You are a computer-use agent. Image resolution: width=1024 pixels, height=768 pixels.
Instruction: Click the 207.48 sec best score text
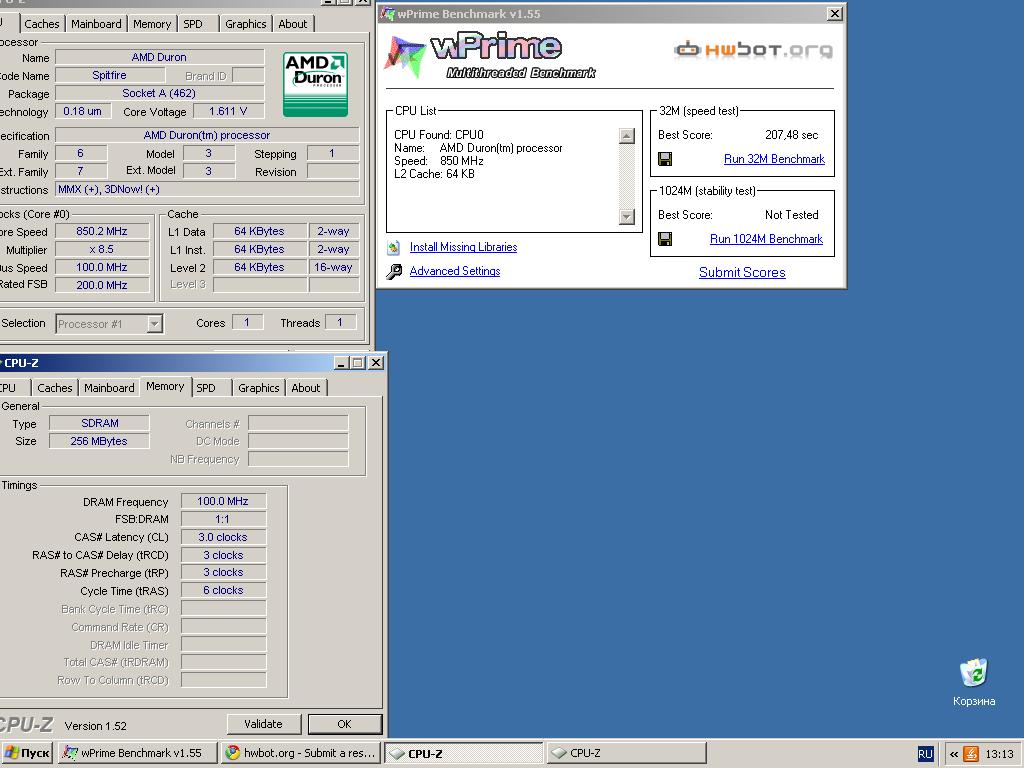tap(792, 135)
